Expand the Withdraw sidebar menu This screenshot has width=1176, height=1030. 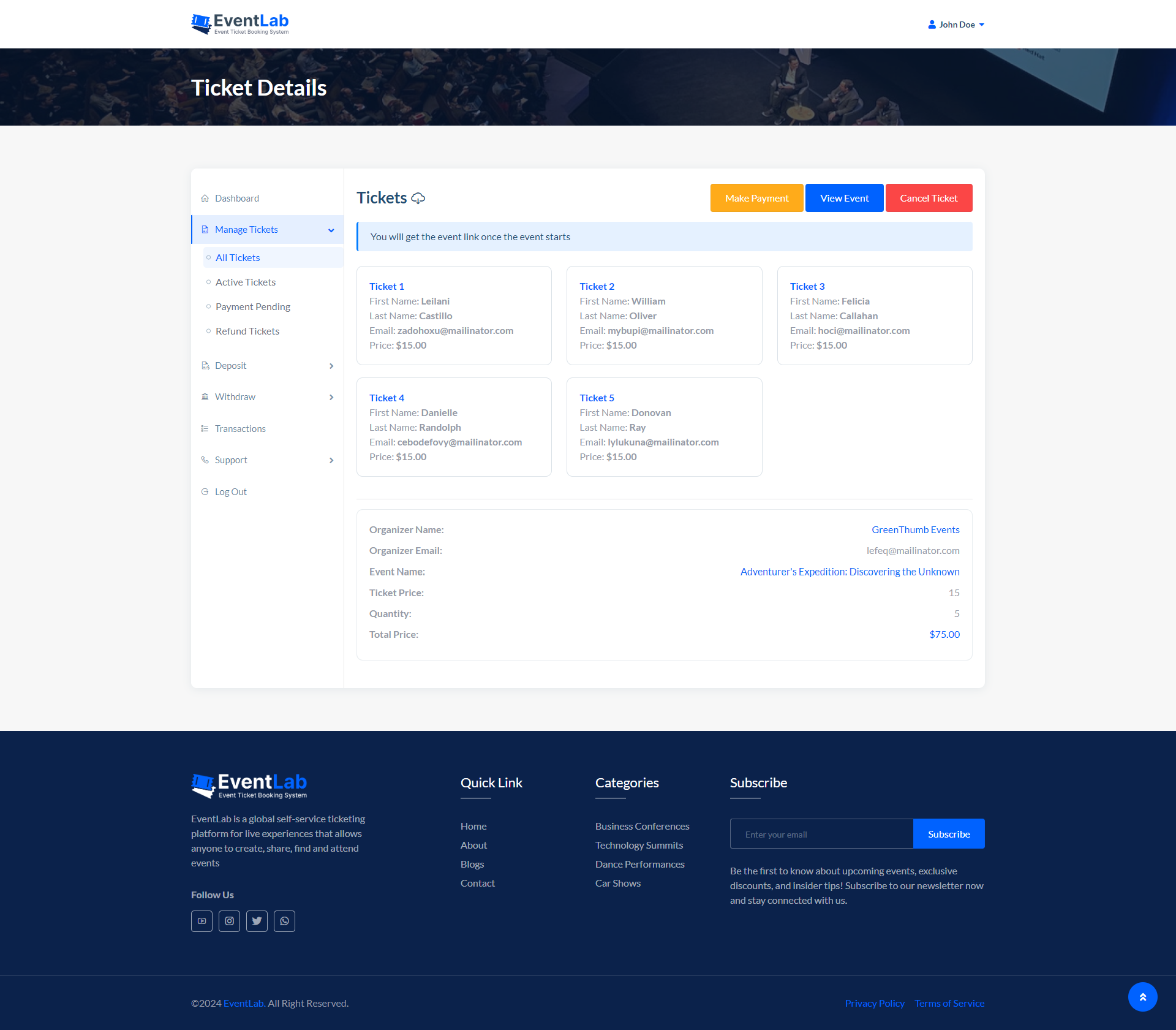click(331, 397)
